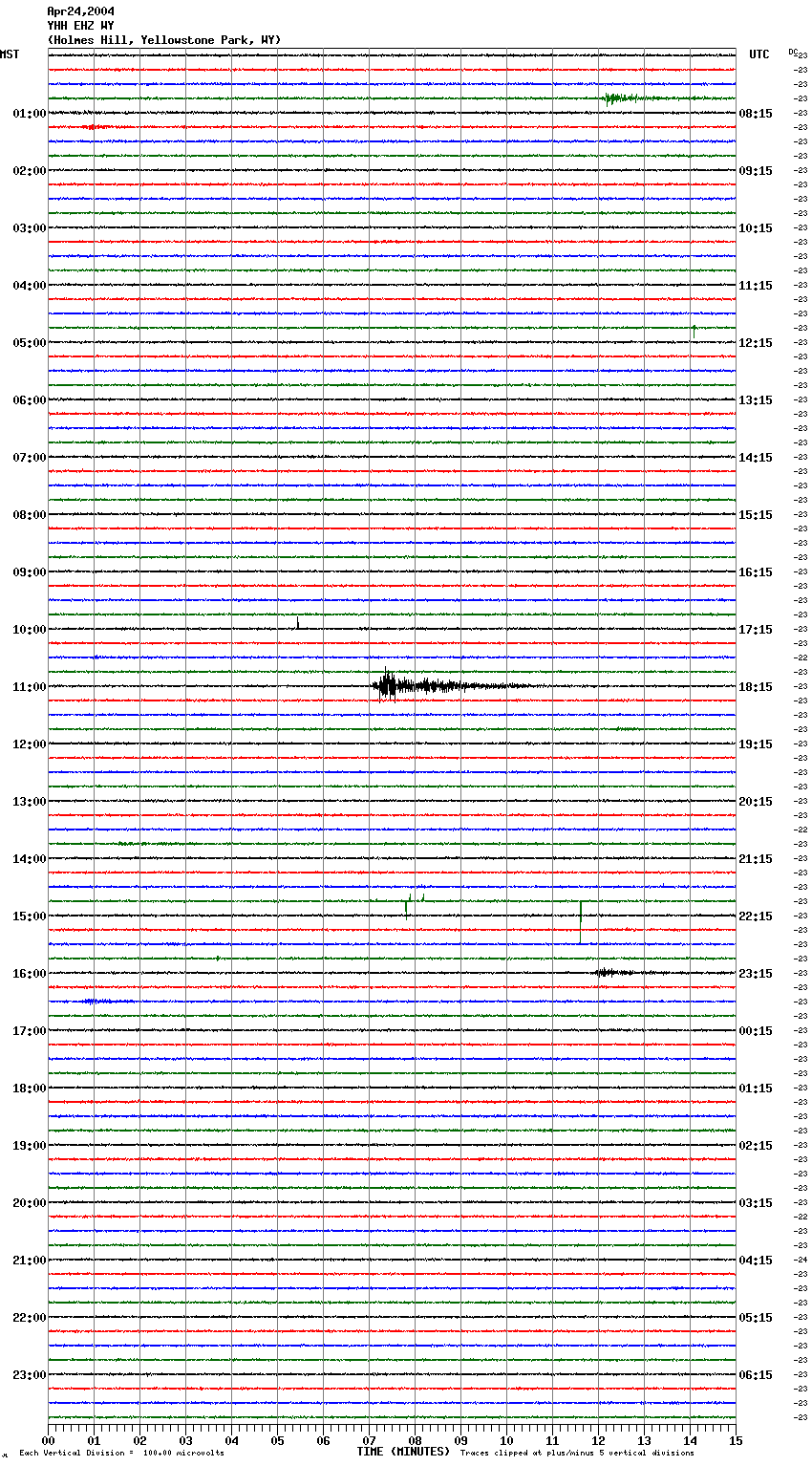The height and width of the screenshot is (1466, 812).
Task: Click the 09:00 MST time label
Action: pos(30,572)
